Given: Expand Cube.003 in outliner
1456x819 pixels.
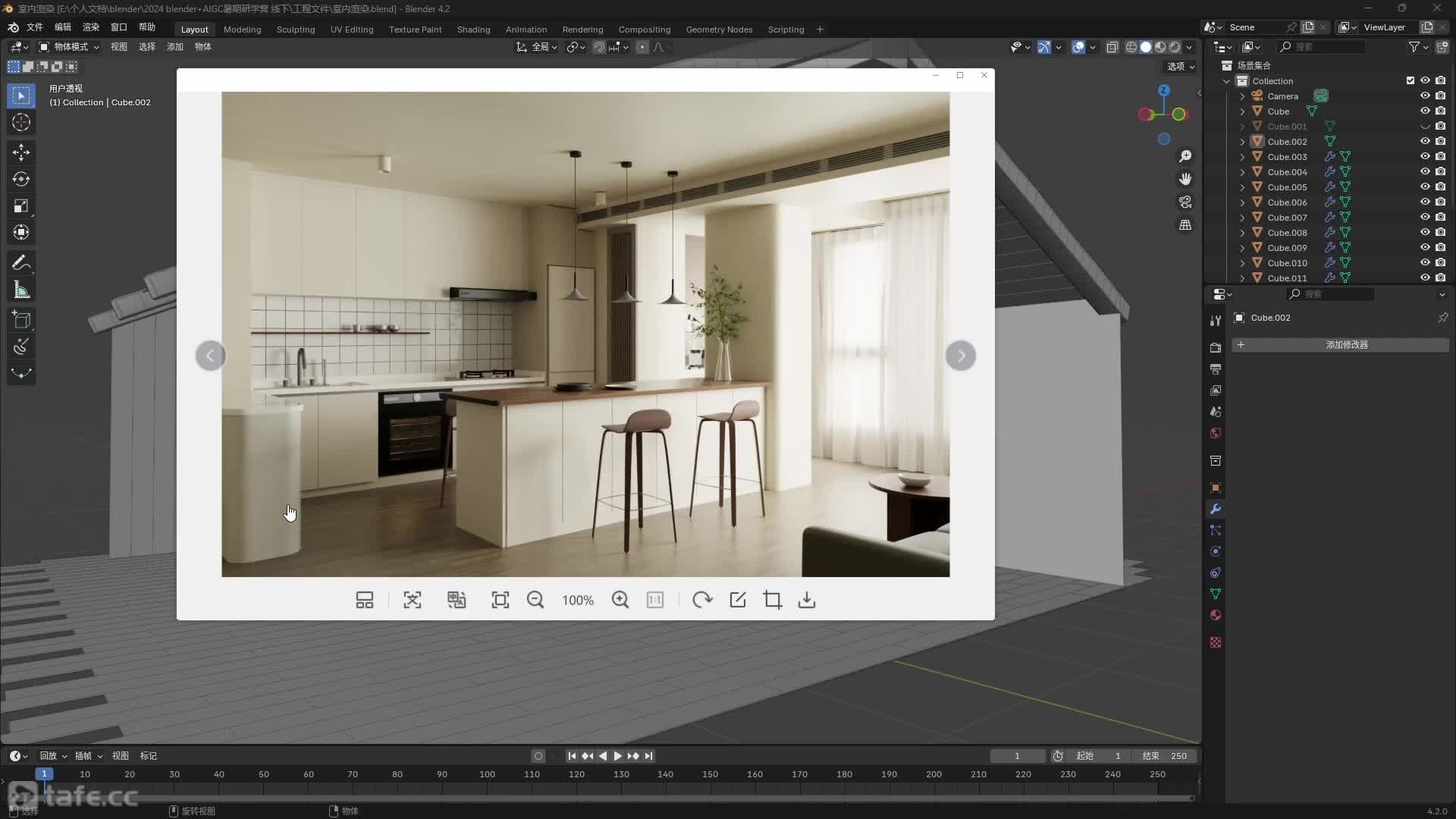Looking at the screenshot, I should click(x=1242, y=157).
